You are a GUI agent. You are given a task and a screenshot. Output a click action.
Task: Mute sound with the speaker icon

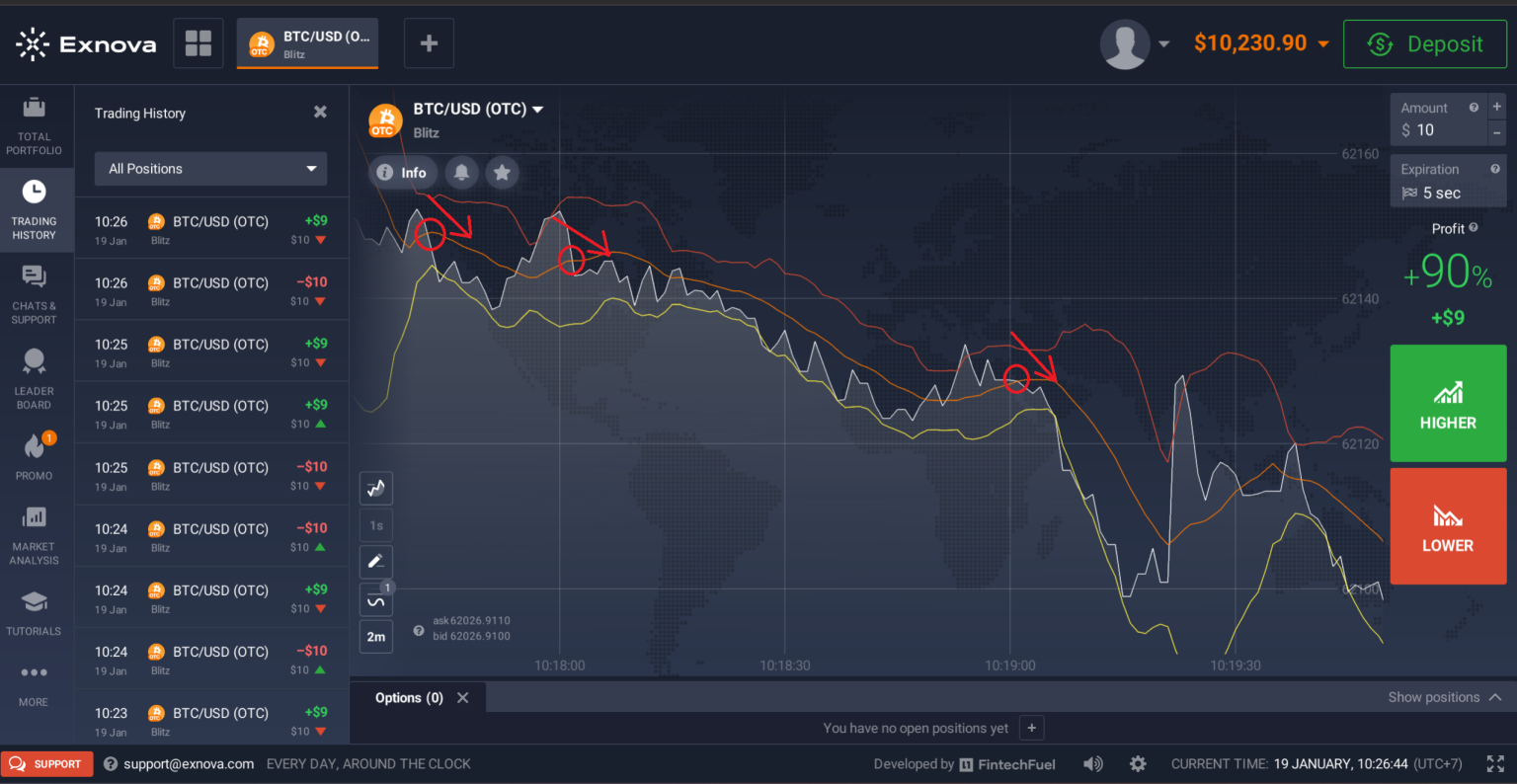tap(1092, 763)
